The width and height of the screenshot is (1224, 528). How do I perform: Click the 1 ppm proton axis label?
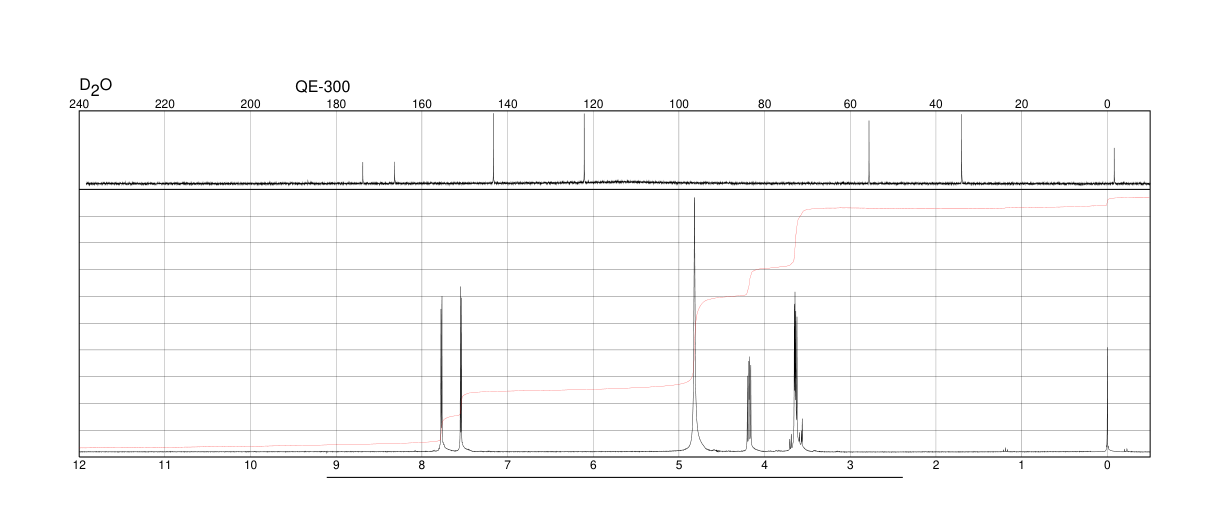coord(1021,466)
